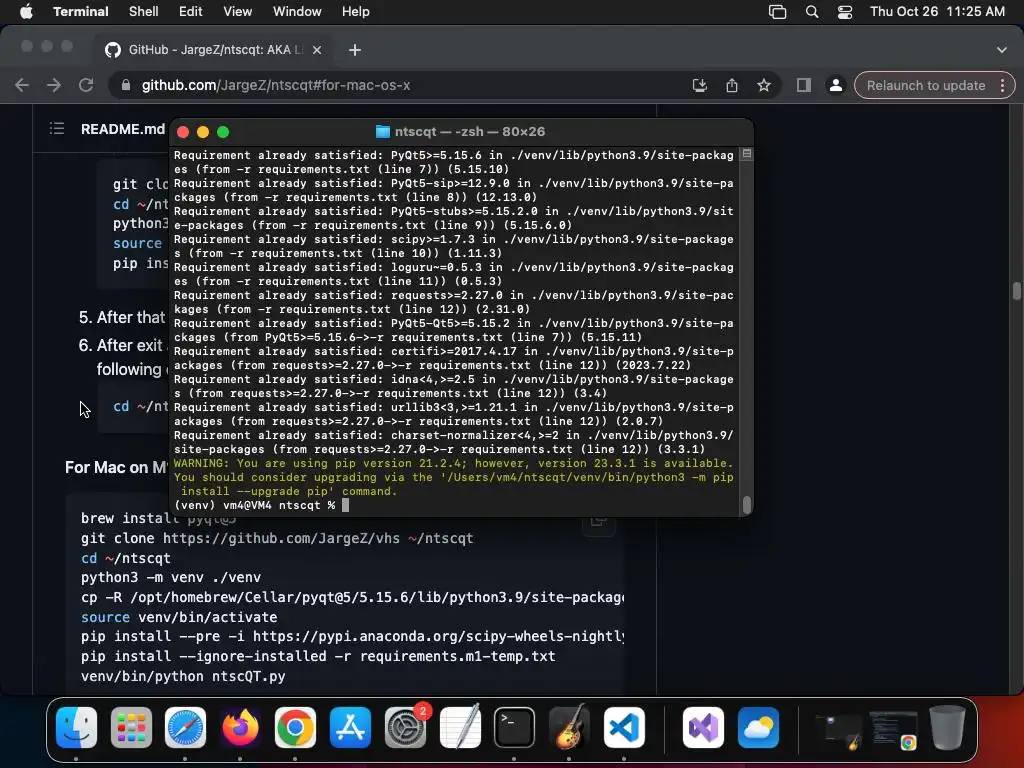Open the Chrome three-dot menu
The height and width of the screenshot is (768, 1024).
coord(1002,86)
